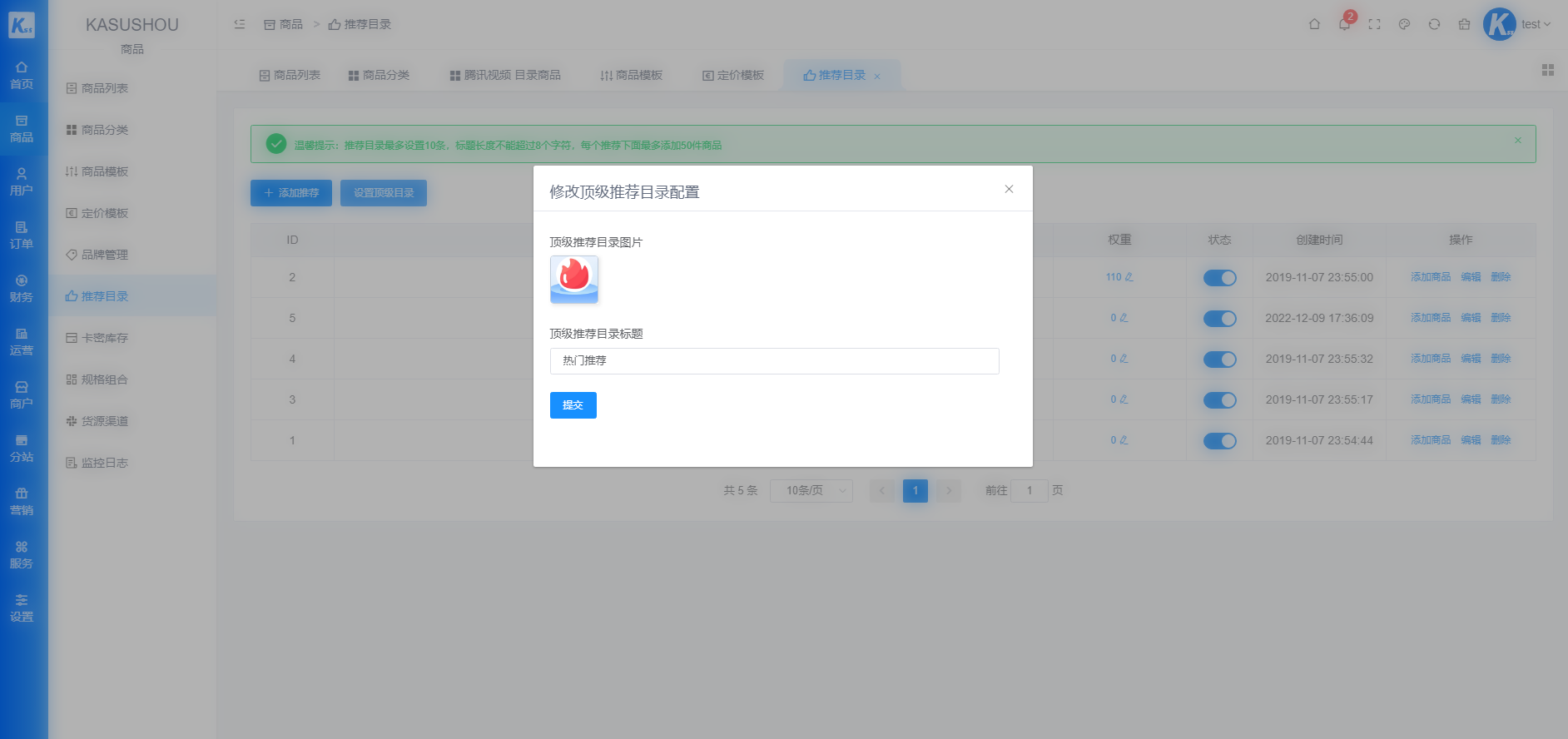Open 设置 section in left rail

click(x=22, y=608)
